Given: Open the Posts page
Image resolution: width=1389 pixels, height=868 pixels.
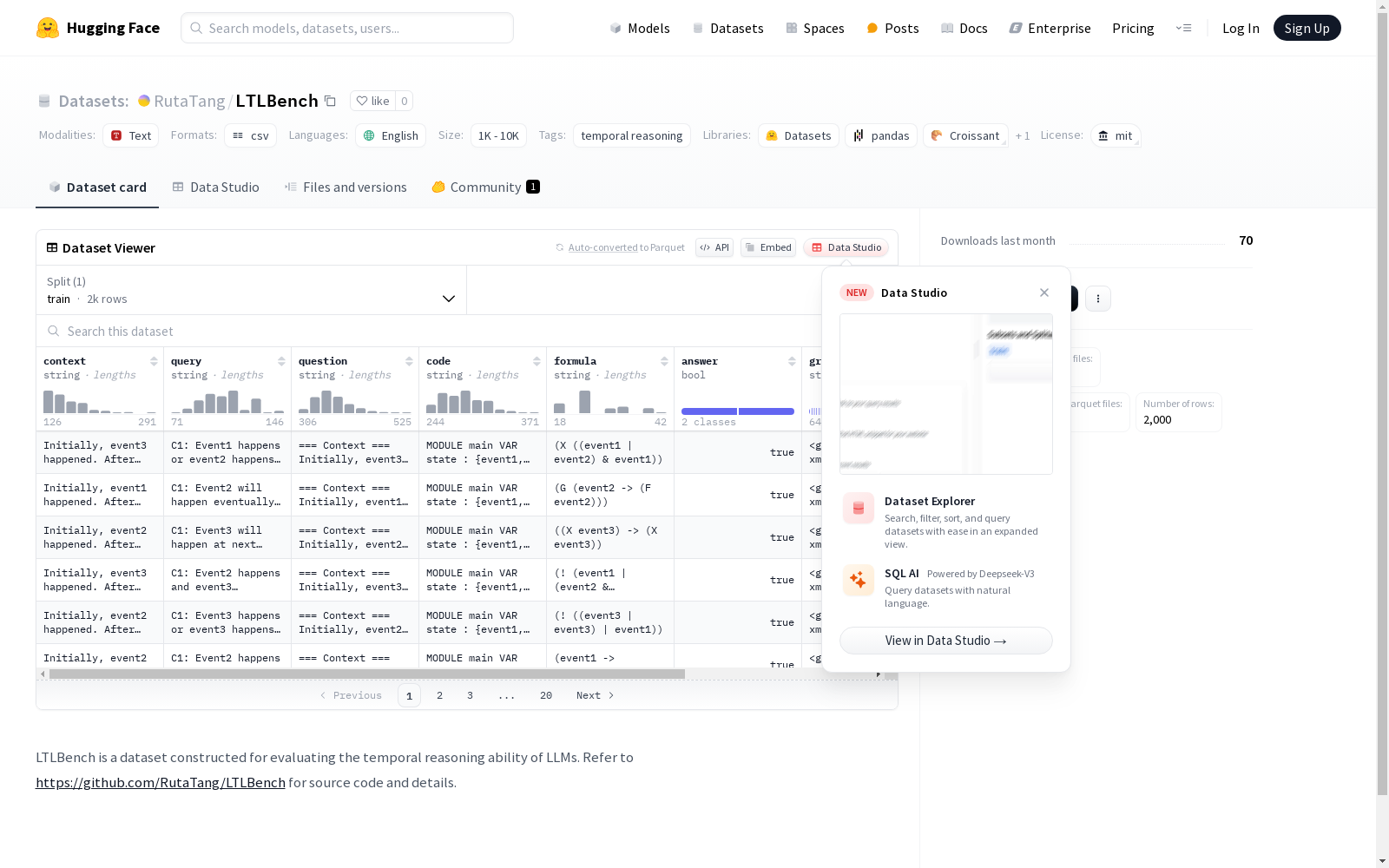Looking at the screenshot, I should pyautogui.click(x=892, y=28).
